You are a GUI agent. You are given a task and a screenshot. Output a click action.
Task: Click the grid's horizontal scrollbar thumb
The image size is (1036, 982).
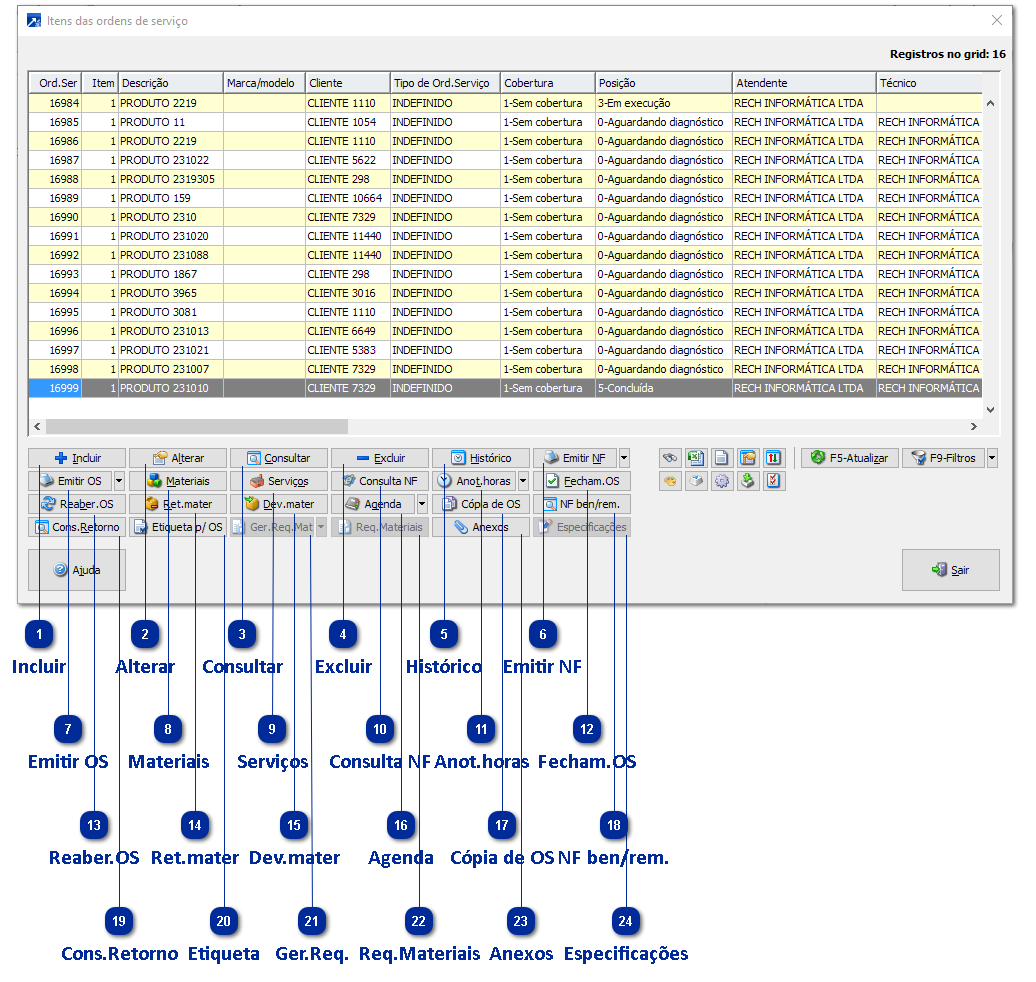point(195,426)
